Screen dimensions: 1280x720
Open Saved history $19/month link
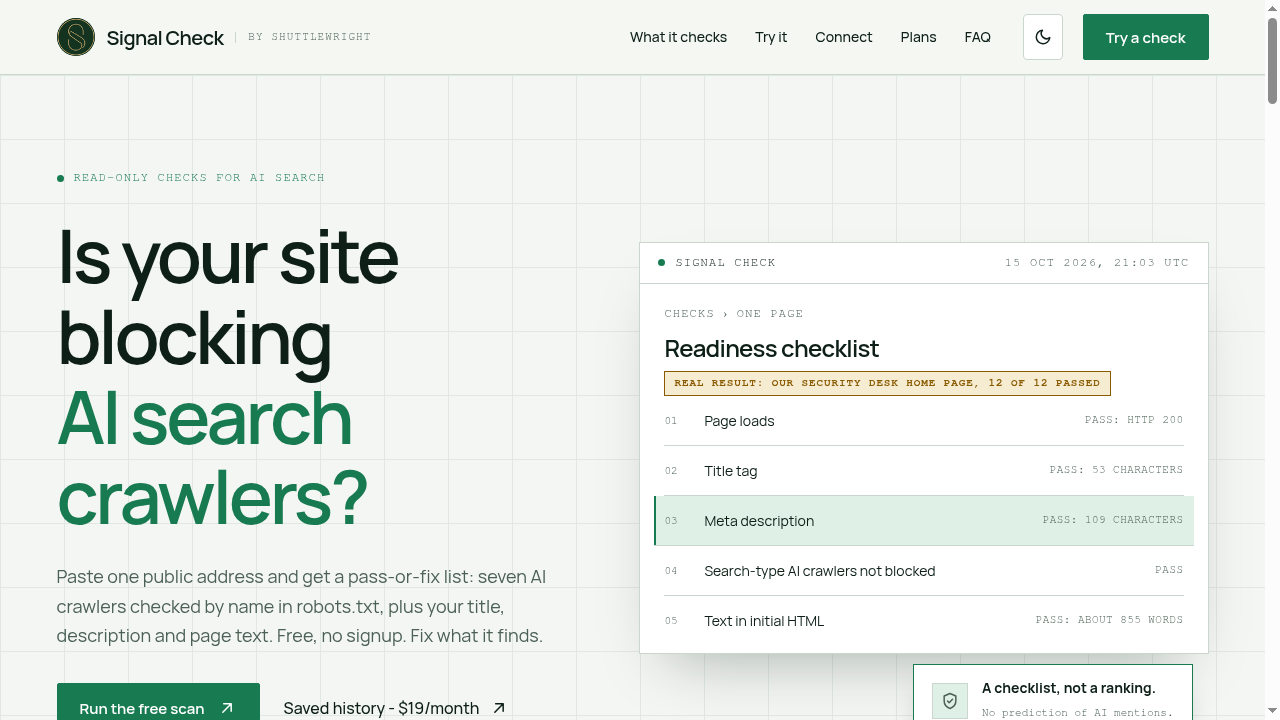click(395, 708)
